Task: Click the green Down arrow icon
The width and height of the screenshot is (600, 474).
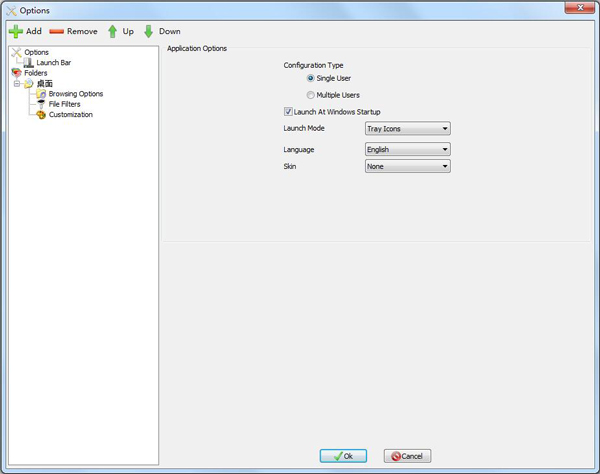Action: point(148,31)
